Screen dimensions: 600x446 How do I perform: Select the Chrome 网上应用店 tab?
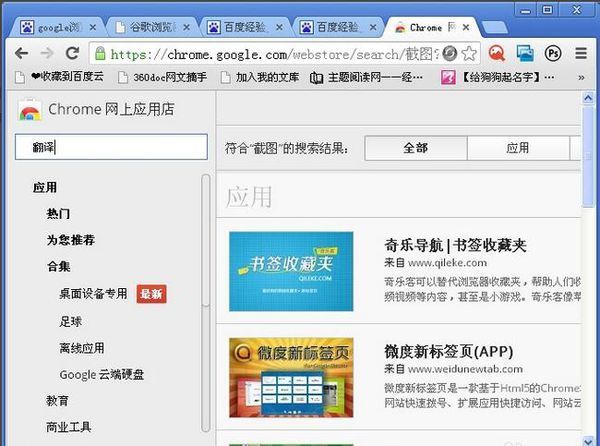pos(430,28)
